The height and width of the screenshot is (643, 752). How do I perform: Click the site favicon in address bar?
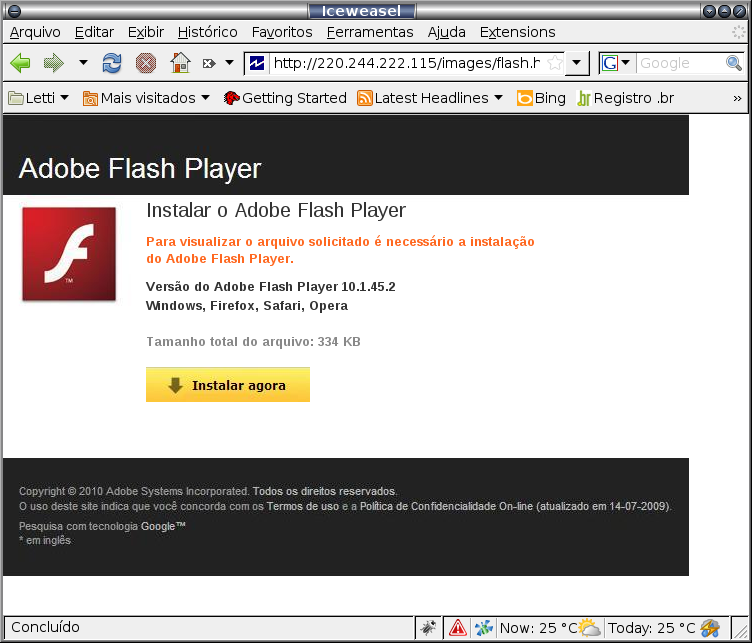point(257,63)
